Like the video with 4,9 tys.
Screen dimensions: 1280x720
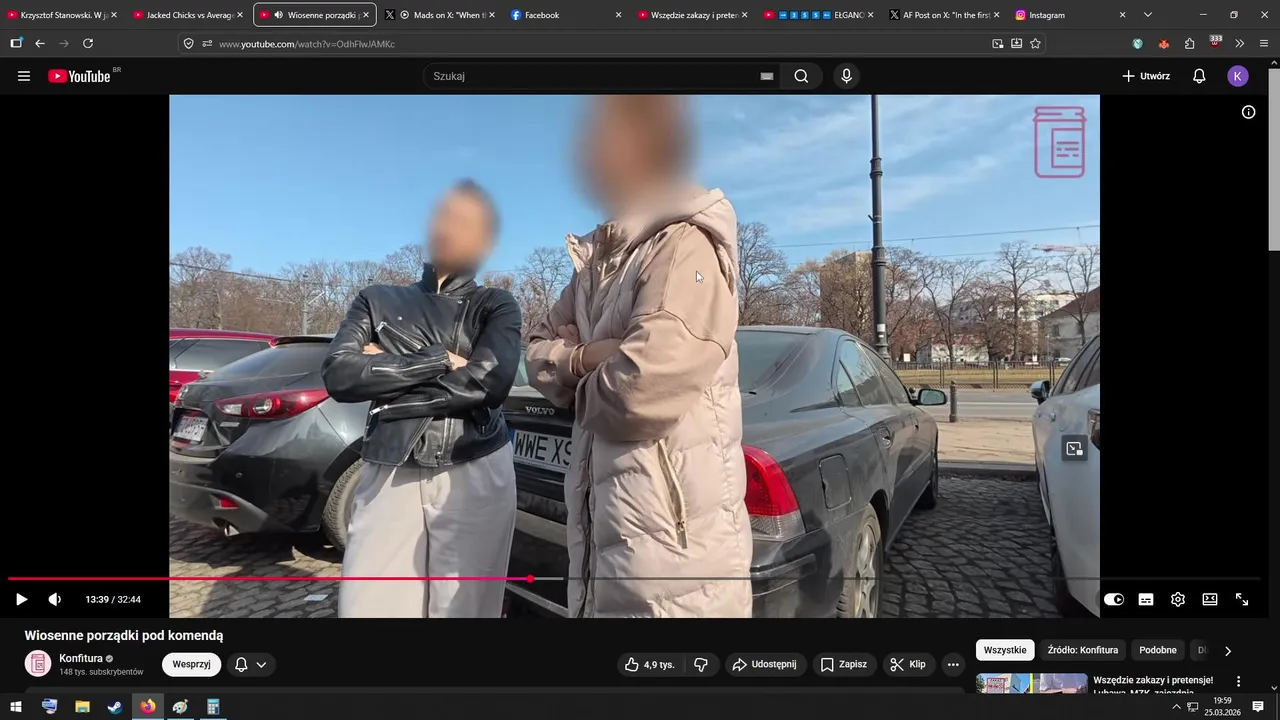pyautogui.click(x=650, y=664)
